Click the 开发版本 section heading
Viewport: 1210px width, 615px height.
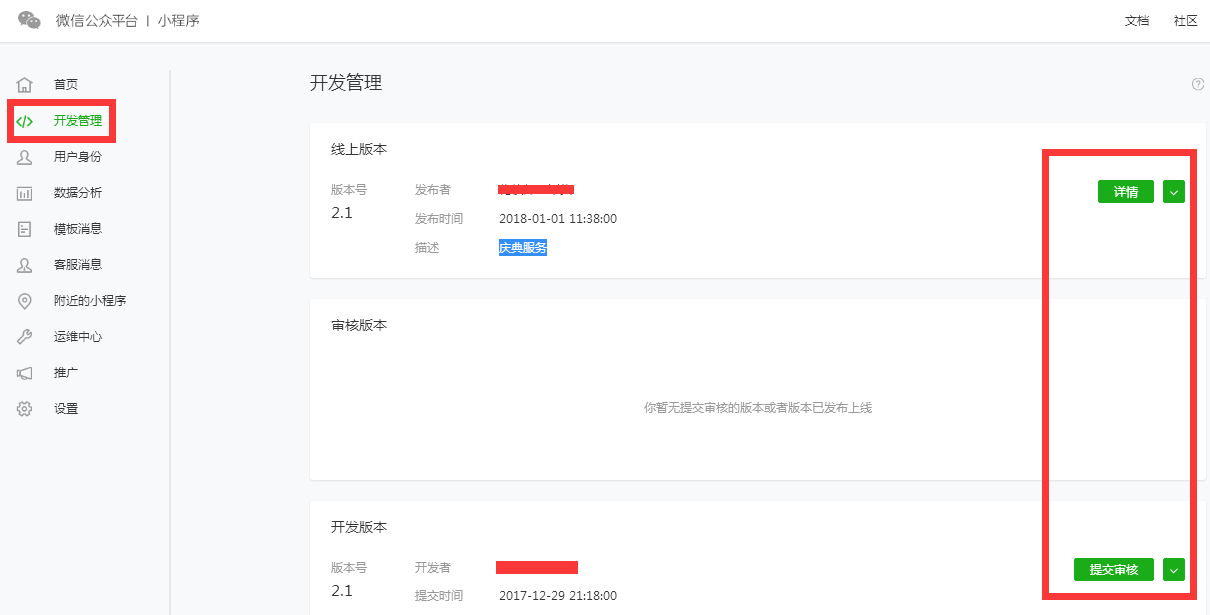pos(359,527)
